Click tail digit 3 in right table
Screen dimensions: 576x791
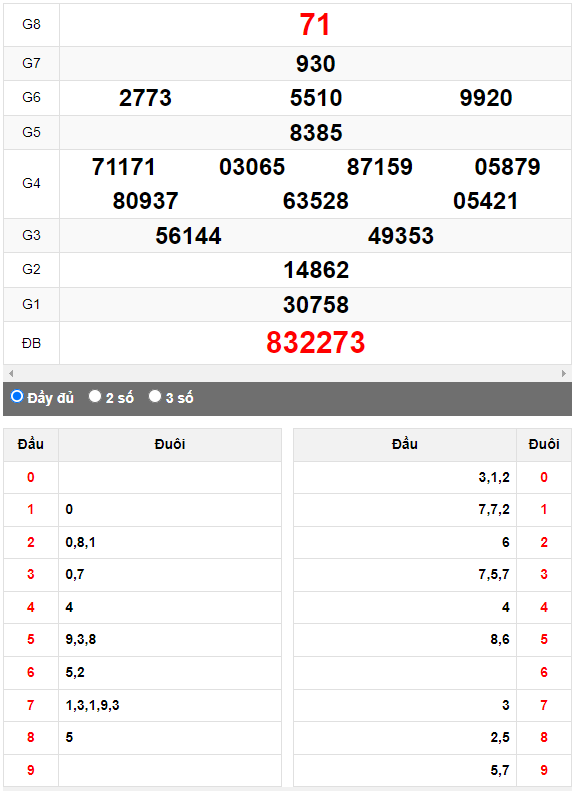pyautogui.click(x=544, y=574)
